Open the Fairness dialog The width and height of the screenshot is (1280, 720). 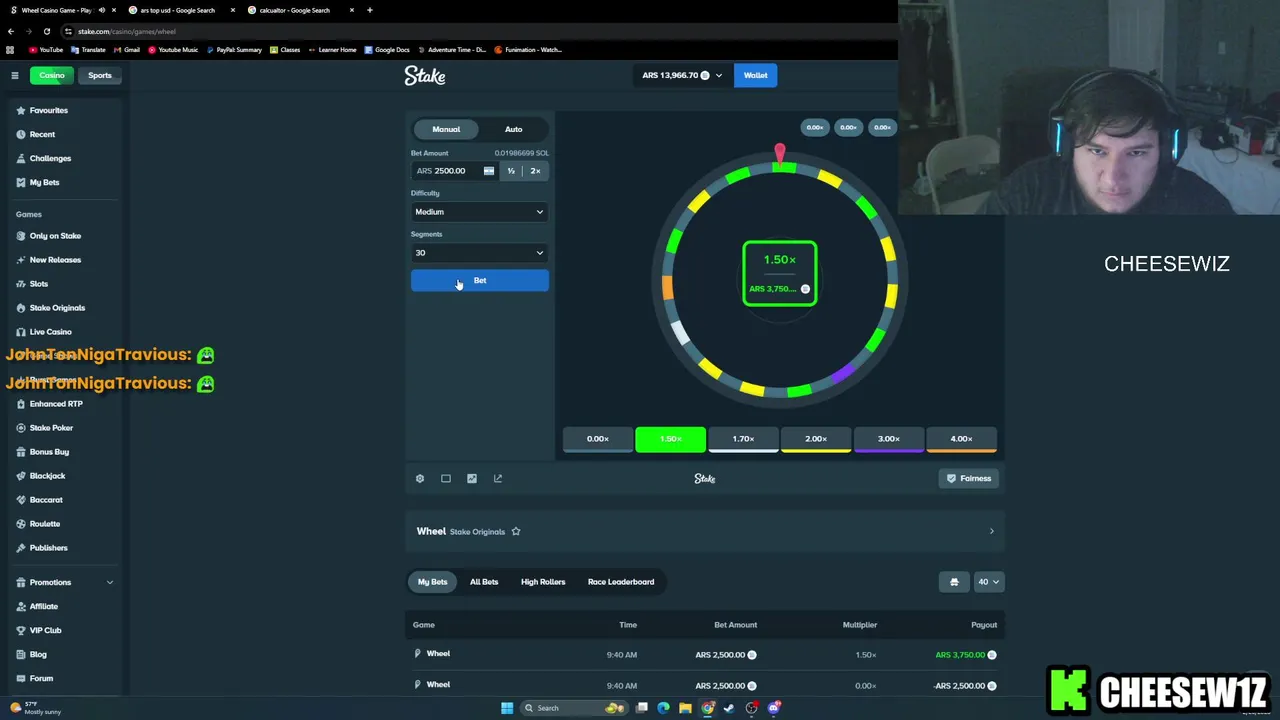pyautogui.click(x=969, y=478)
